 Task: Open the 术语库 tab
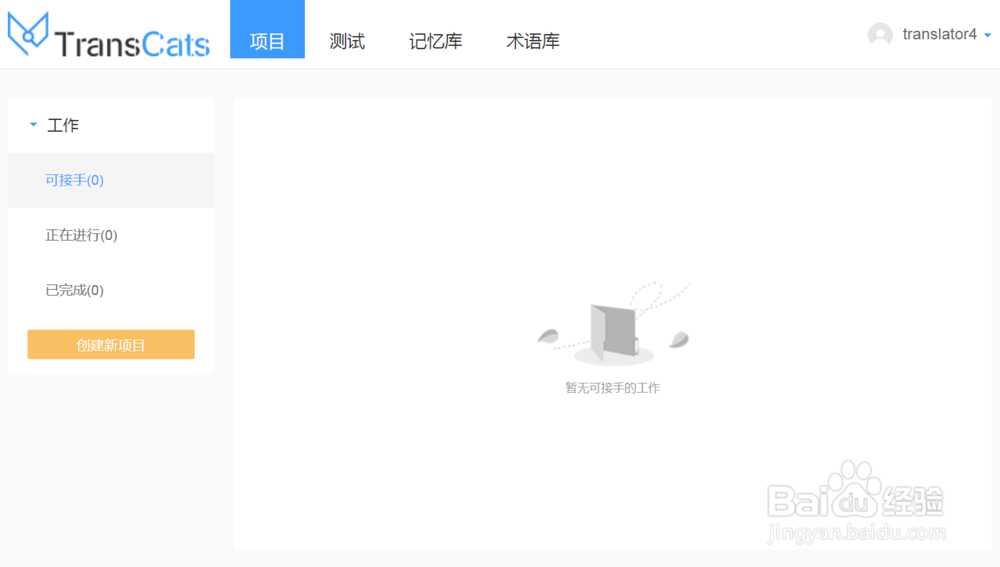[533, 41]
